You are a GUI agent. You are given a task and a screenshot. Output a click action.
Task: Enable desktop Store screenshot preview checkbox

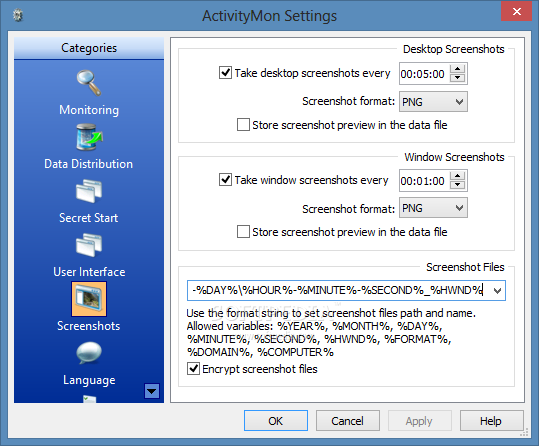(243, 125)
